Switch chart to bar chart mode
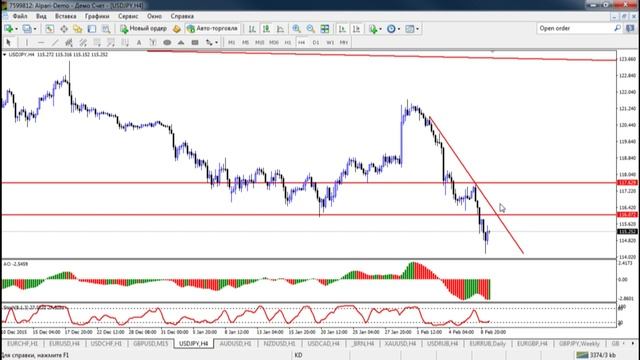 [x=252, y=29]
